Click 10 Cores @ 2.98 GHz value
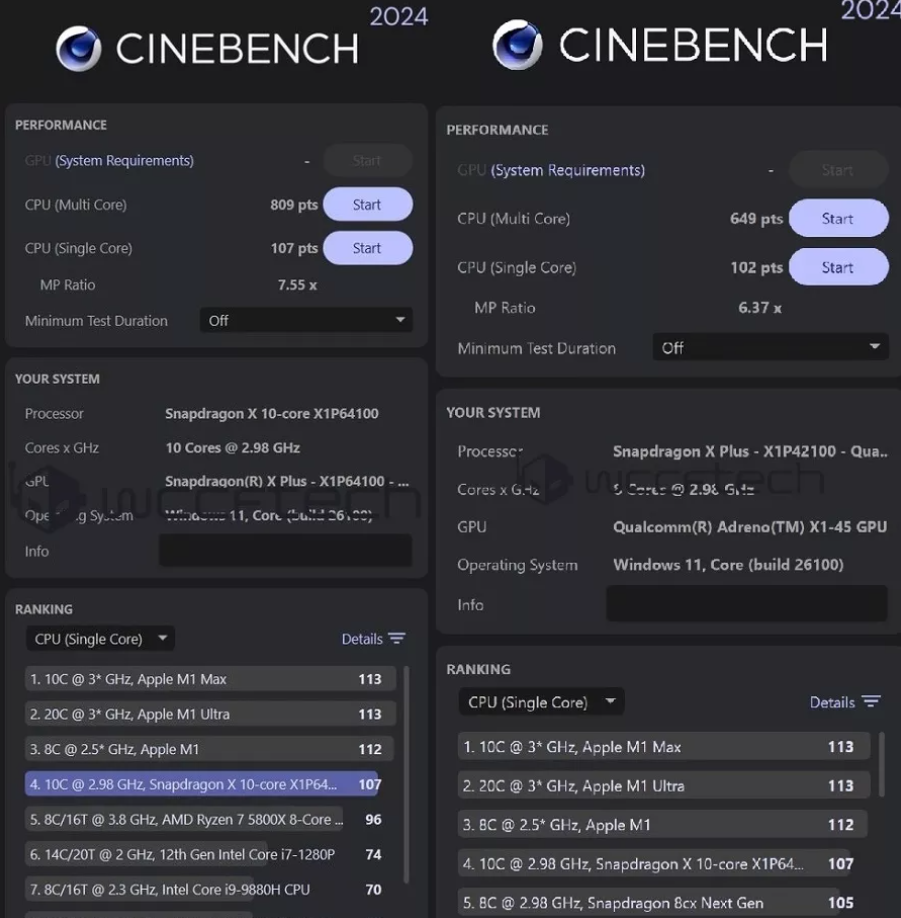 pos(232,448)
